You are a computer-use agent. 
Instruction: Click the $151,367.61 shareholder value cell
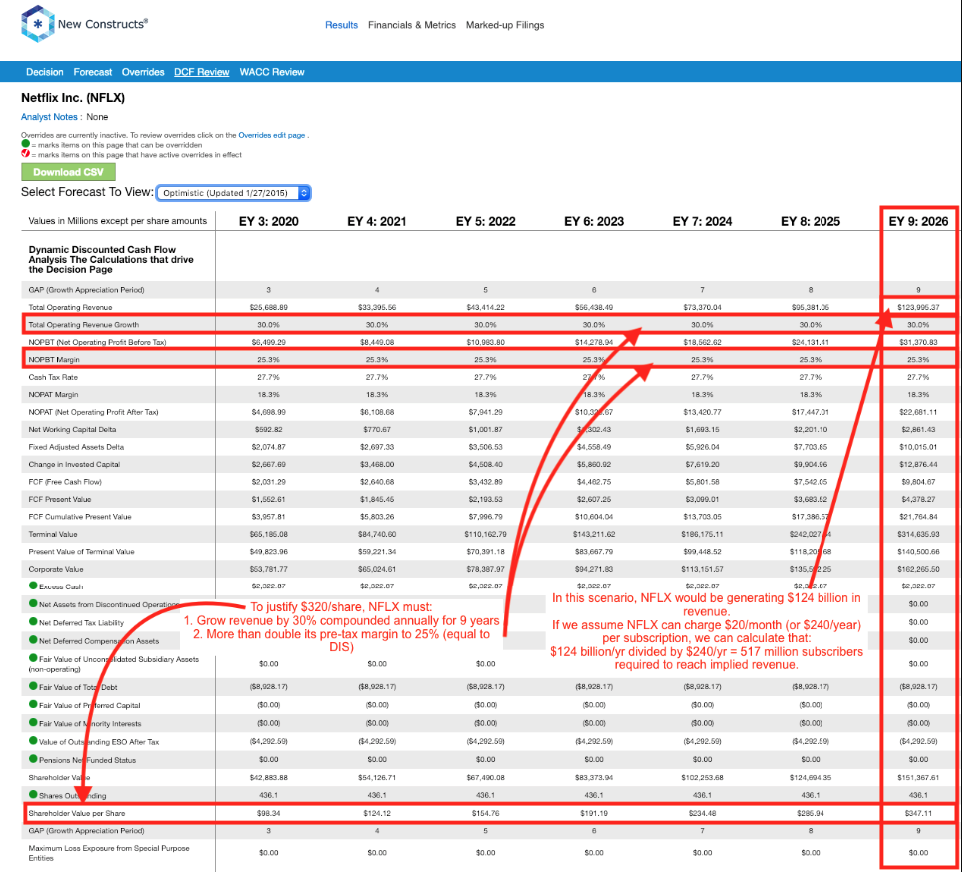(918, 777)
